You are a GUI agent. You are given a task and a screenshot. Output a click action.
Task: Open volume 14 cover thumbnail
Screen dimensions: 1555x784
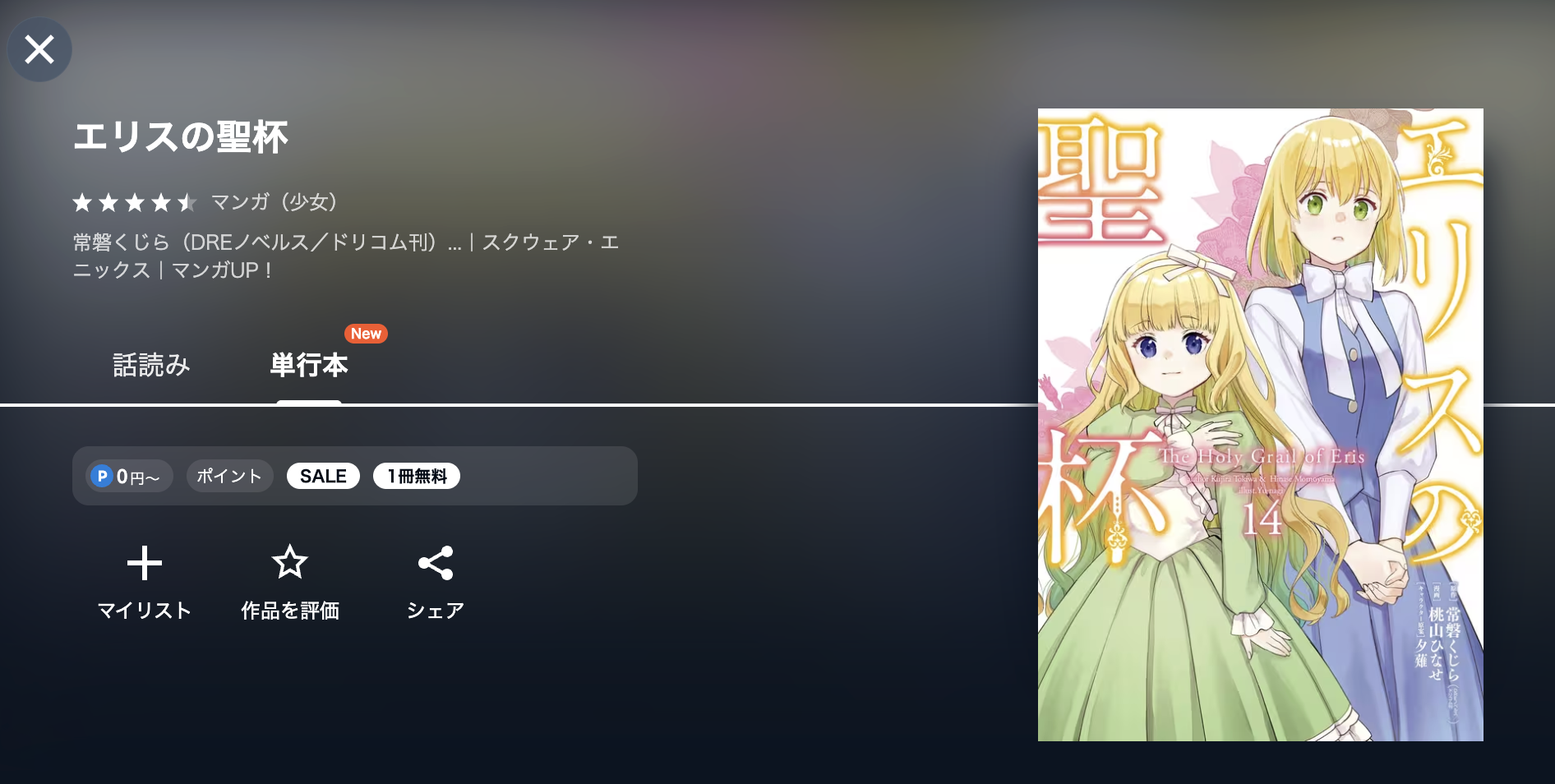click(x=1260, y=425)
